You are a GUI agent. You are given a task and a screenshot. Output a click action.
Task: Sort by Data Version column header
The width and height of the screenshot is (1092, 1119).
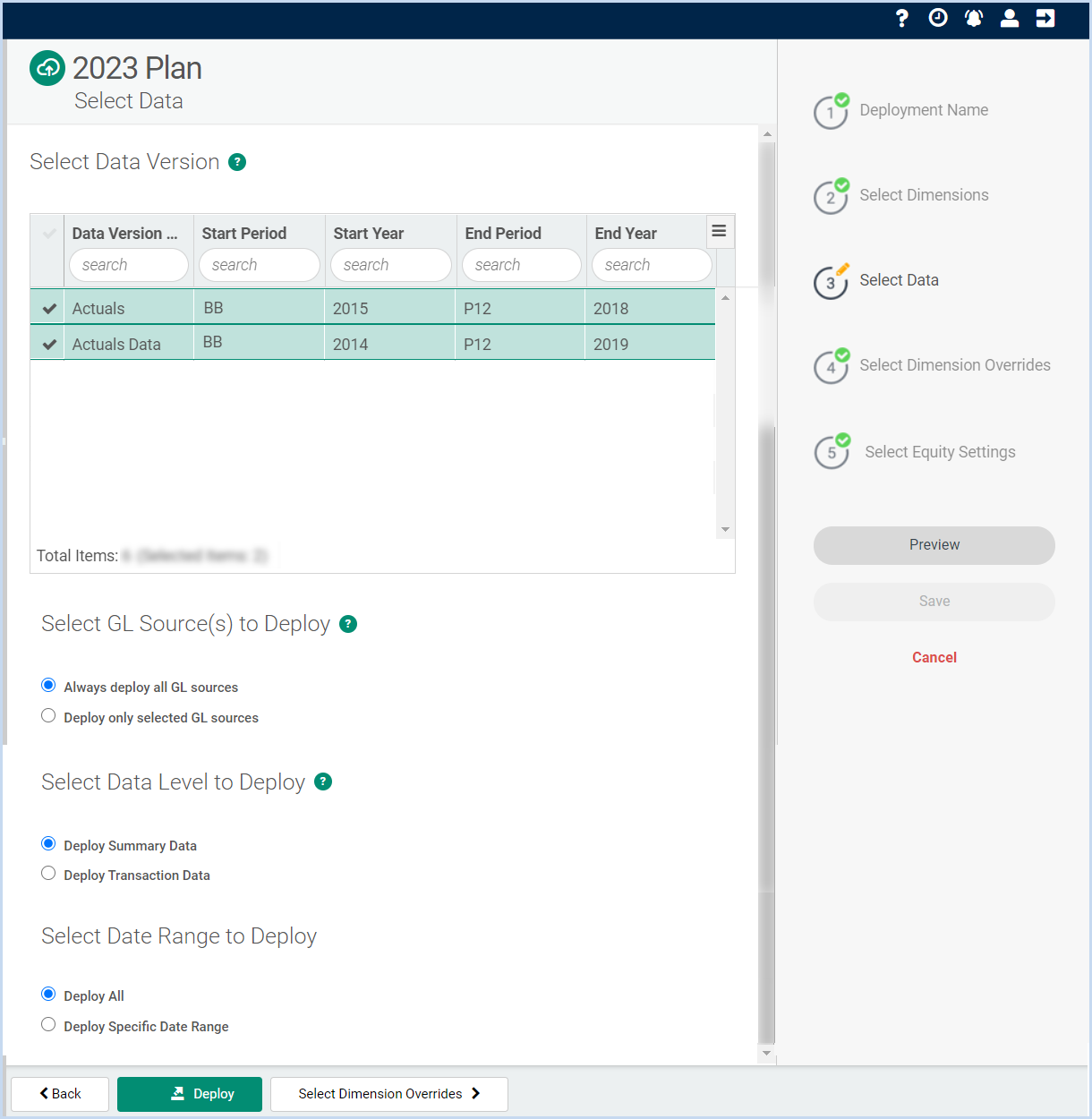pyautogui.click(x=125, y=234)
